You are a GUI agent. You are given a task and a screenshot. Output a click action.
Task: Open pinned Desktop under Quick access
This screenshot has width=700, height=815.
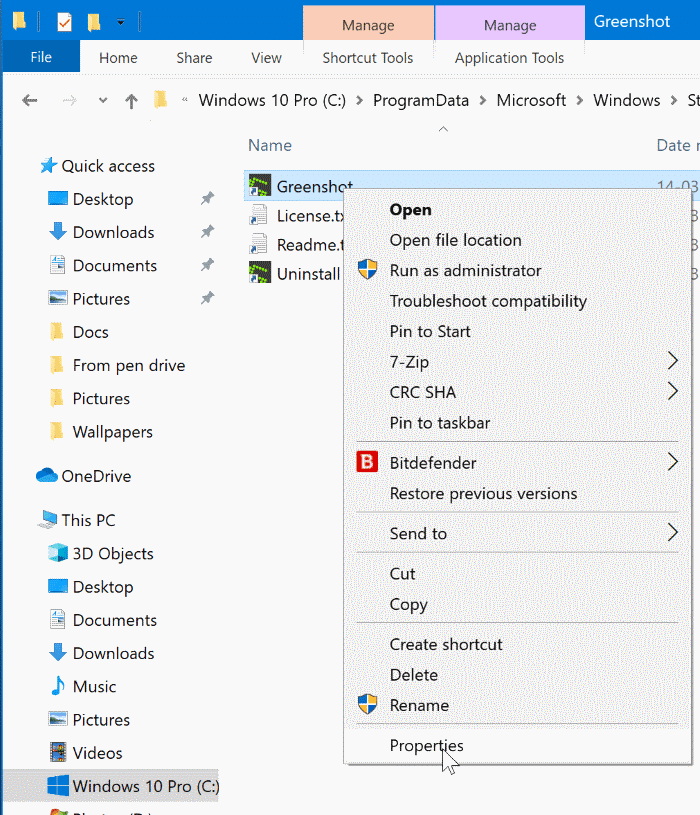pyautogui.click(x=103, y=199)
